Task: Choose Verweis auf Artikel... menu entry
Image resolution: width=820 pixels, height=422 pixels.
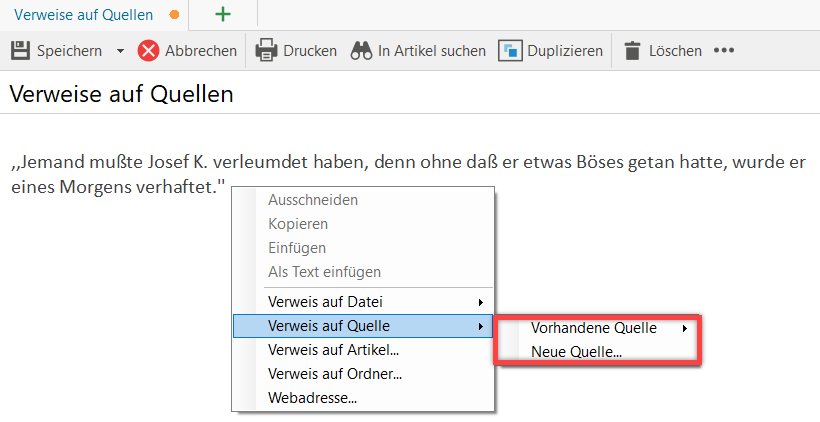Action: point(333,350)
